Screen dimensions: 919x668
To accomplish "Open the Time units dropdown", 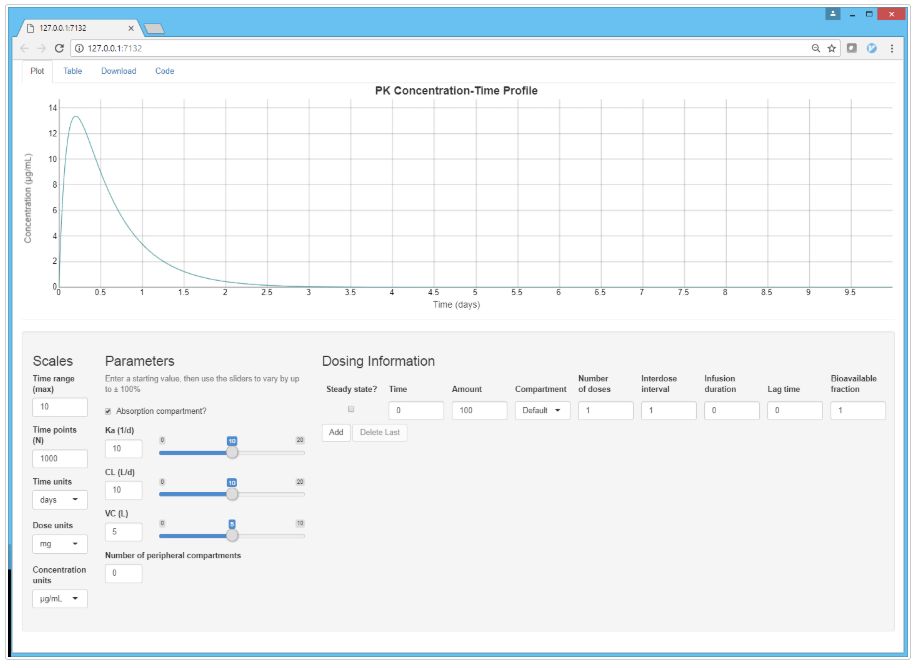I will tap(60, 500).
